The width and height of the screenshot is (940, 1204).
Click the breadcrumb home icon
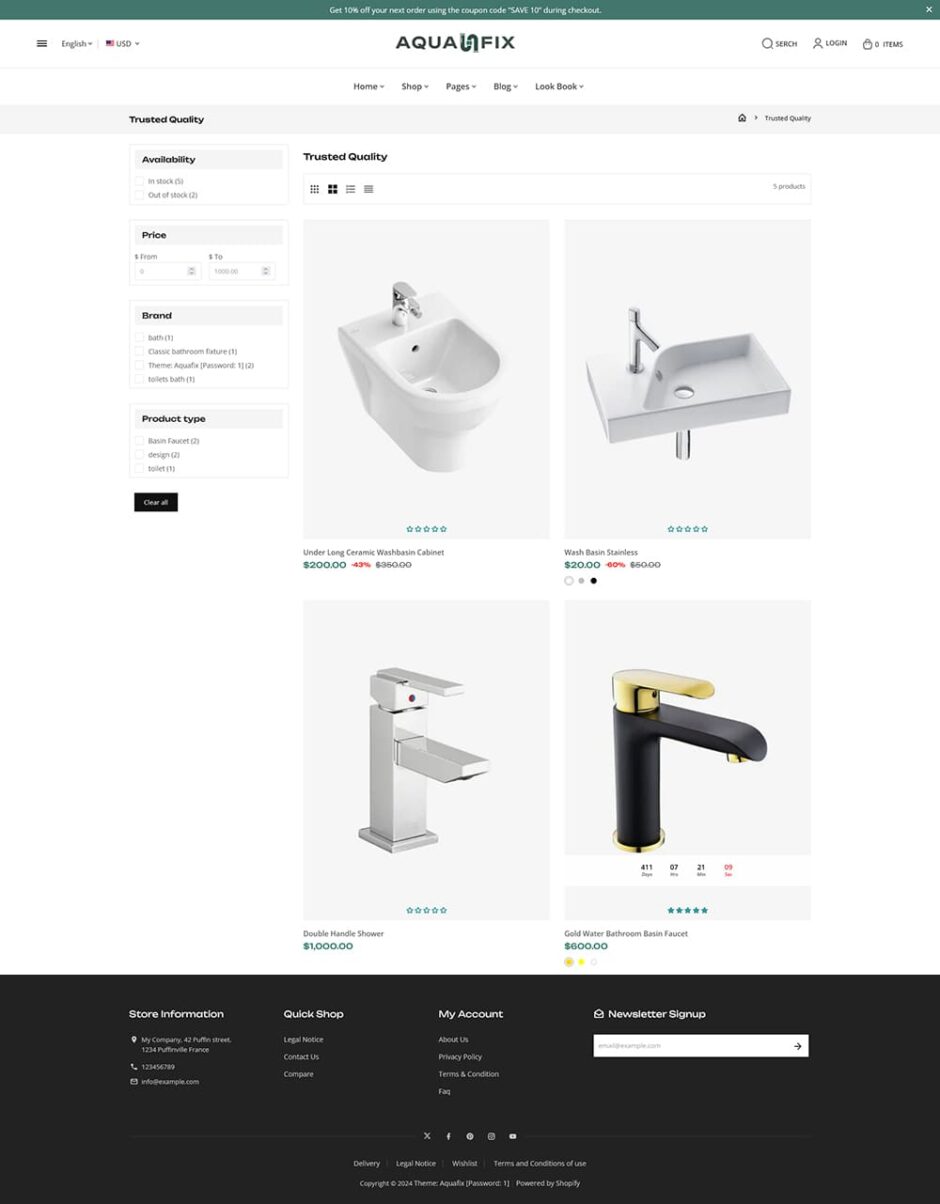tap(742, 118)
